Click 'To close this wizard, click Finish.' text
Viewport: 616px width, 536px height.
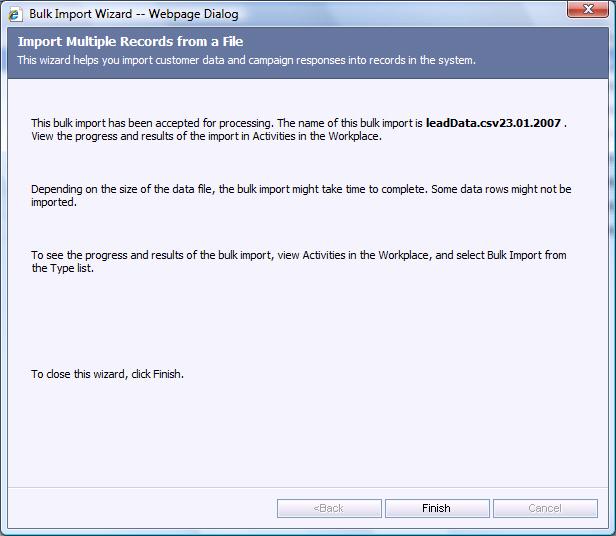click(107, 374)
